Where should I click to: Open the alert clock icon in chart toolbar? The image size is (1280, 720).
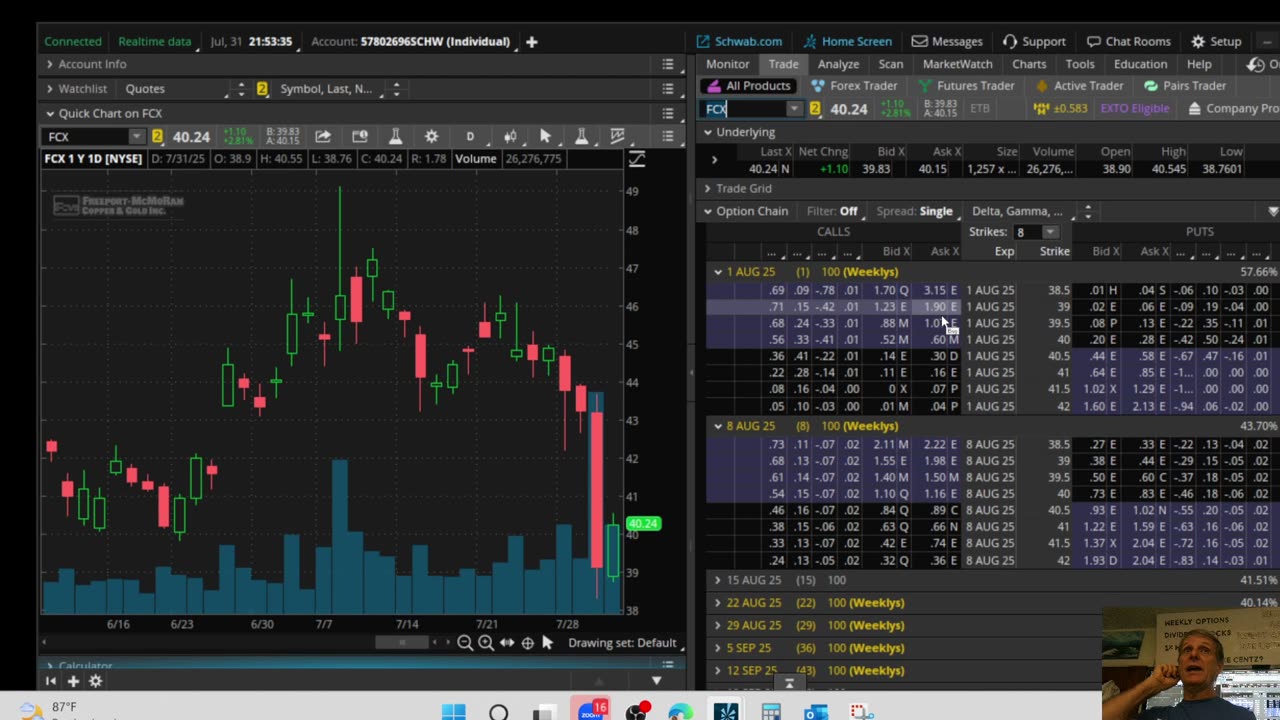point(360,136)
